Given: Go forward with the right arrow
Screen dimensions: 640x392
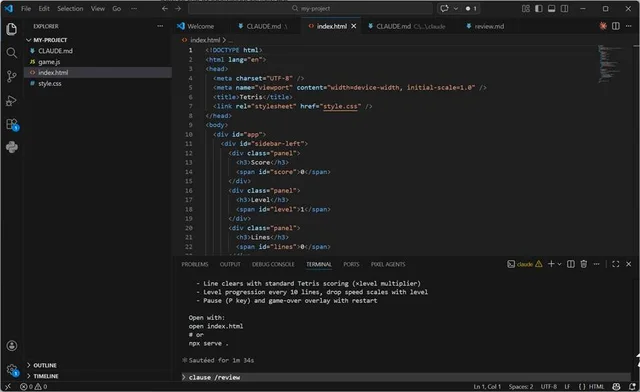Looking at the screenshot, I should point(178,9).
